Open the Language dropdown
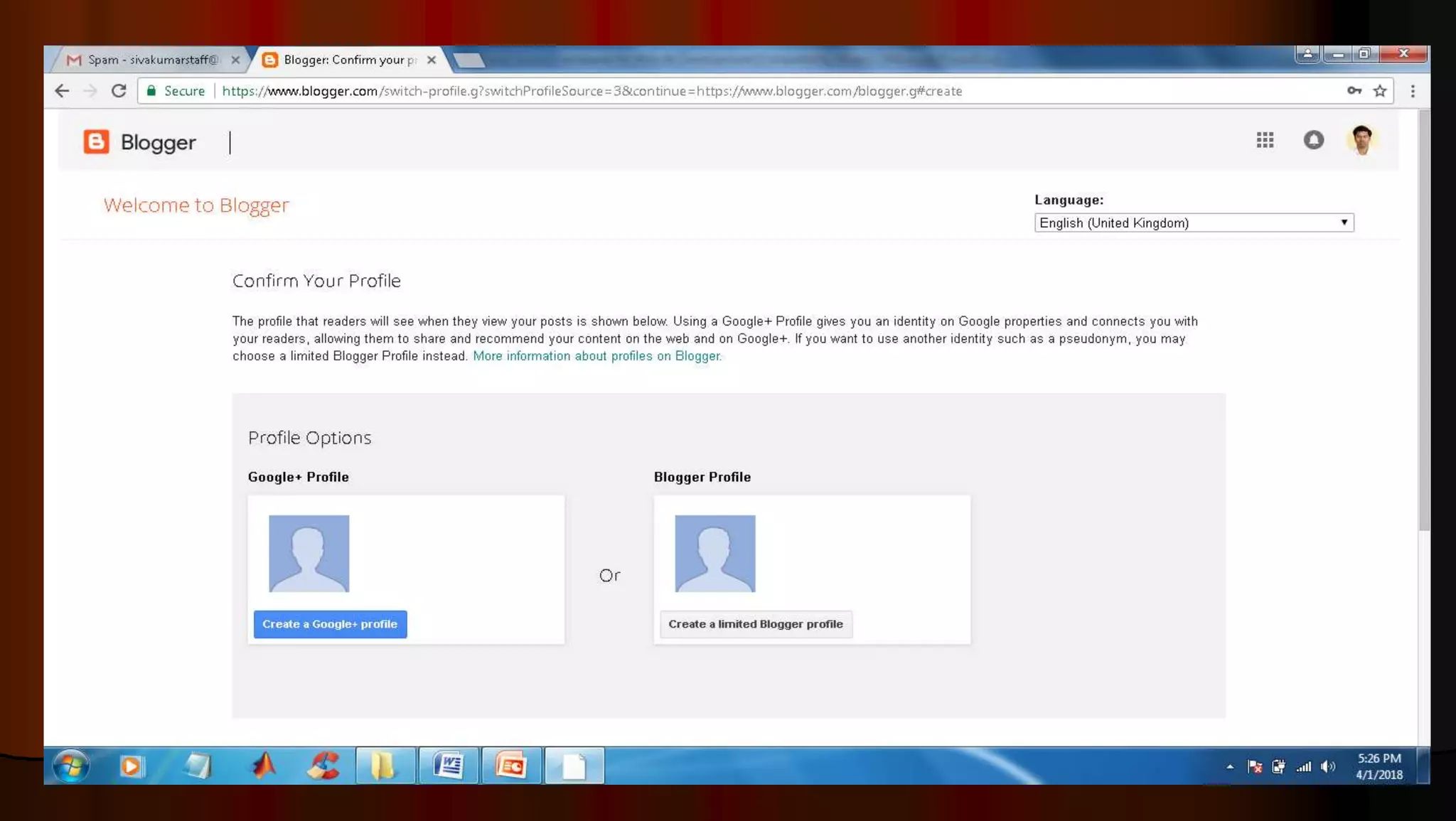The width and height of the screenshot is (1456, 821). (x=1194, y=222)
